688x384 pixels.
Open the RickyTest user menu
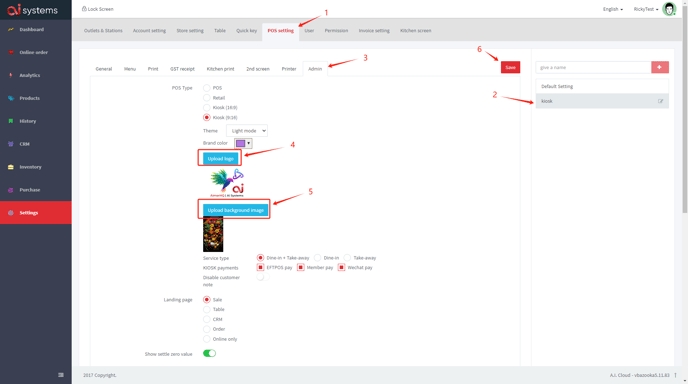tap(646, 9)
